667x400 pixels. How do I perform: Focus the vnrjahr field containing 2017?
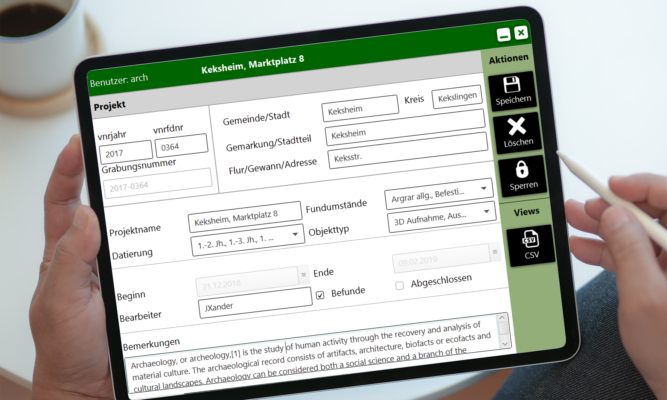point(125,153)
